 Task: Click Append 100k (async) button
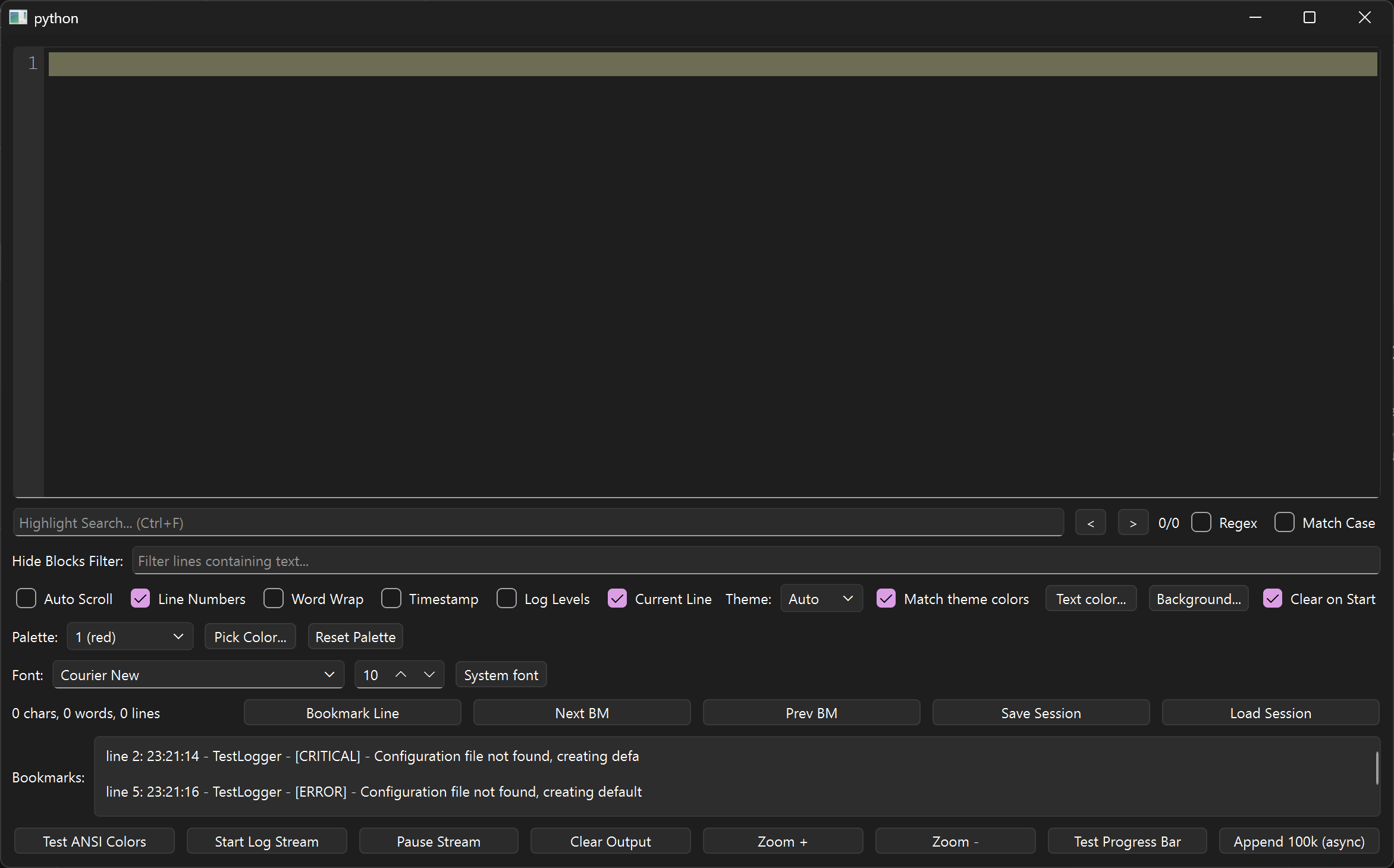(1299, 841)
